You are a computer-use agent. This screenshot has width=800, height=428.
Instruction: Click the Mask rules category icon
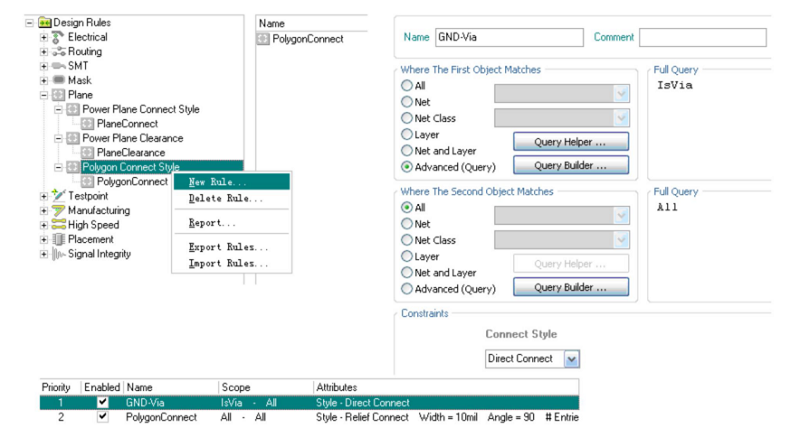point(58,80)
